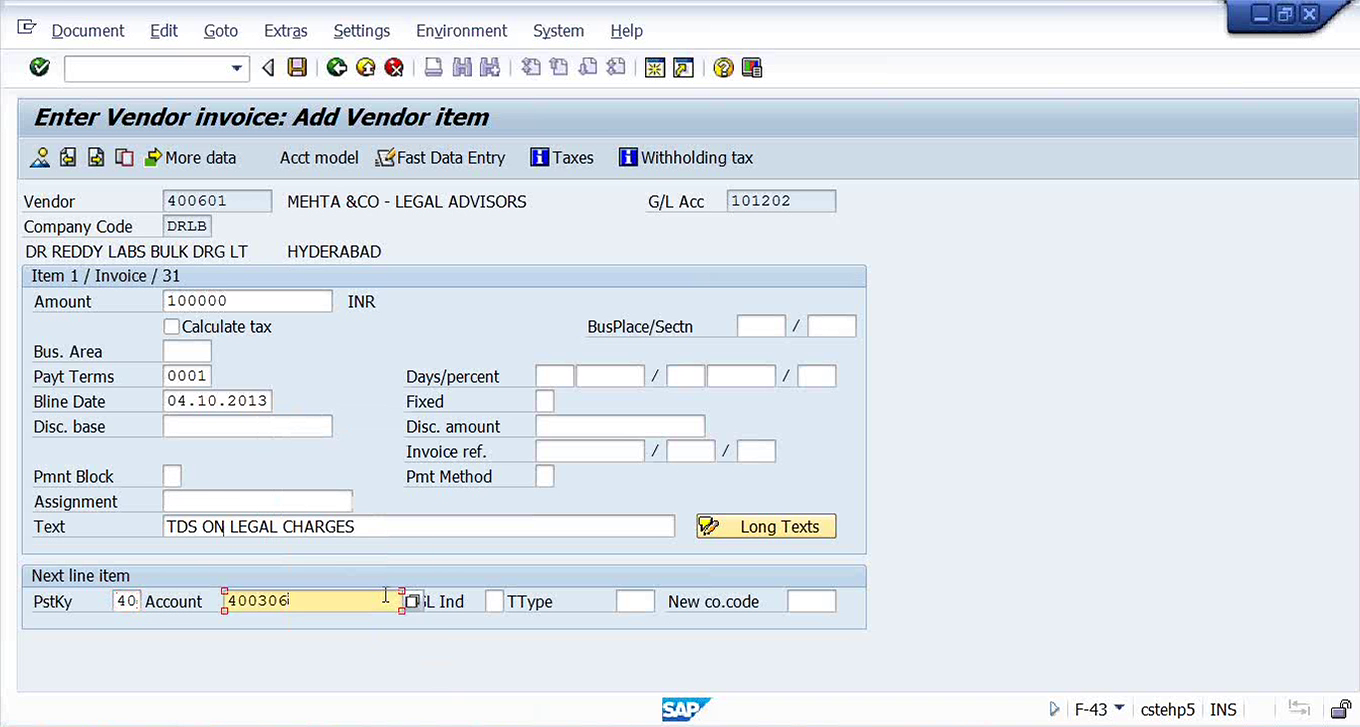Click the Acct model button
Image resolution: width=1360 pixels, height=727 pixels.
coord(319,157)
